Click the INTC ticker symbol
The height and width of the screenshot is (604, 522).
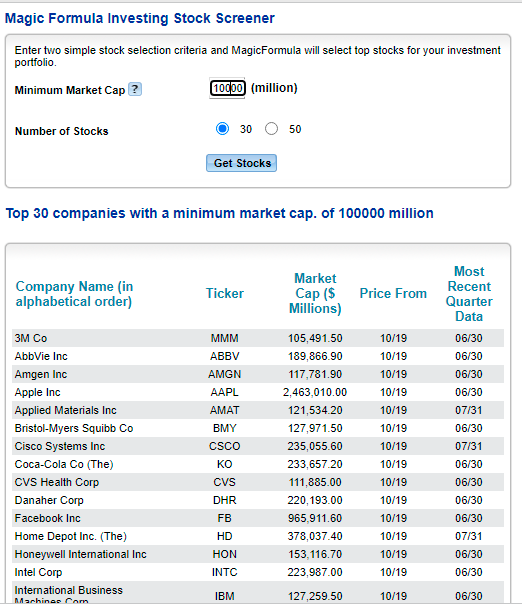[x=225, y=572]
